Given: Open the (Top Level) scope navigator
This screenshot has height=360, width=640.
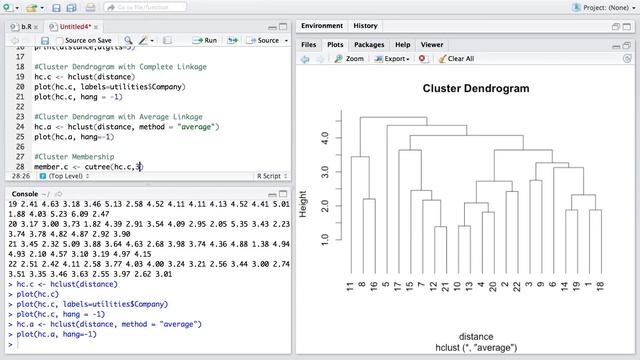Looking at the screenshot, I should pos(65,176).
